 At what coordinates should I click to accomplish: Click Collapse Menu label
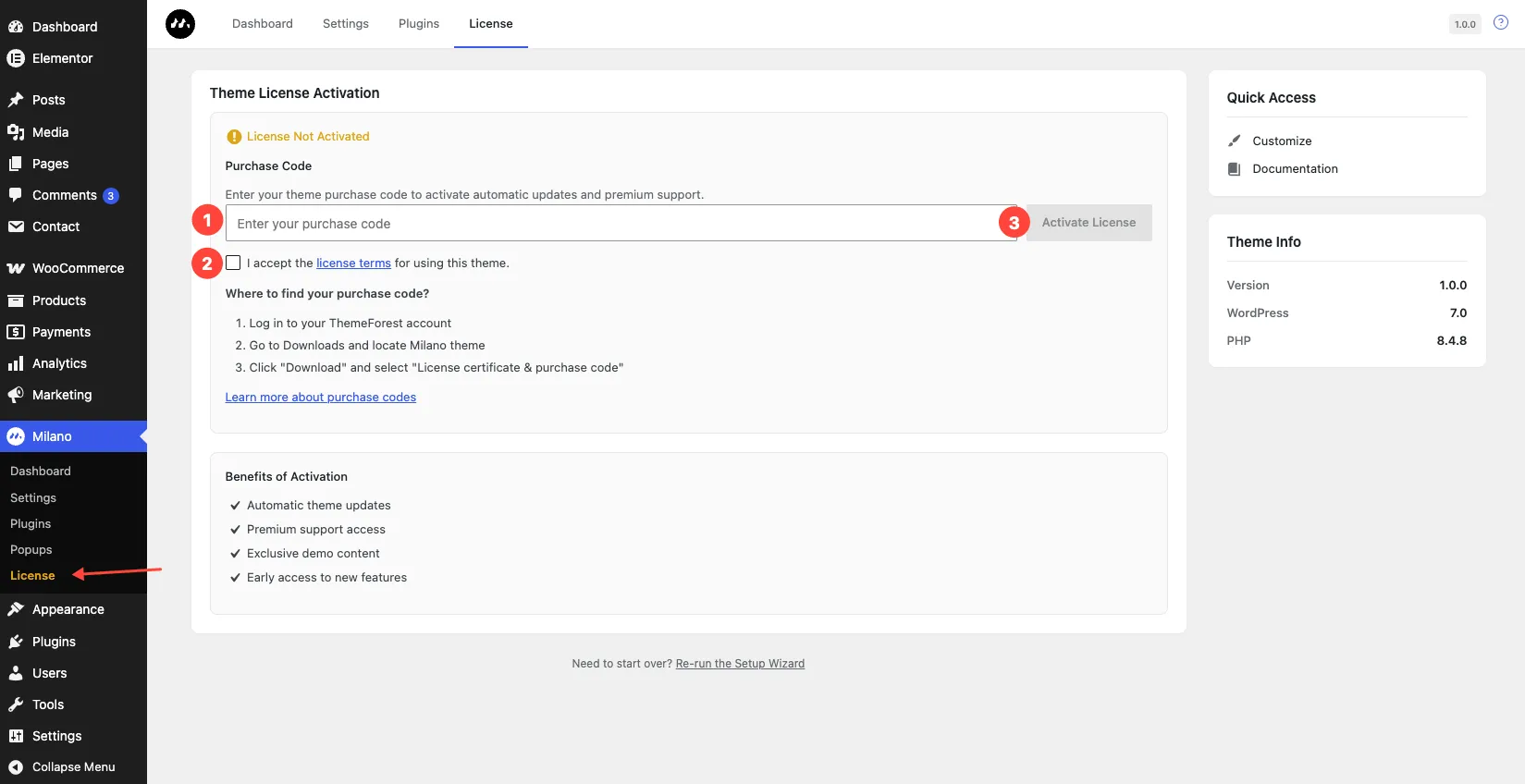[74, 766]
